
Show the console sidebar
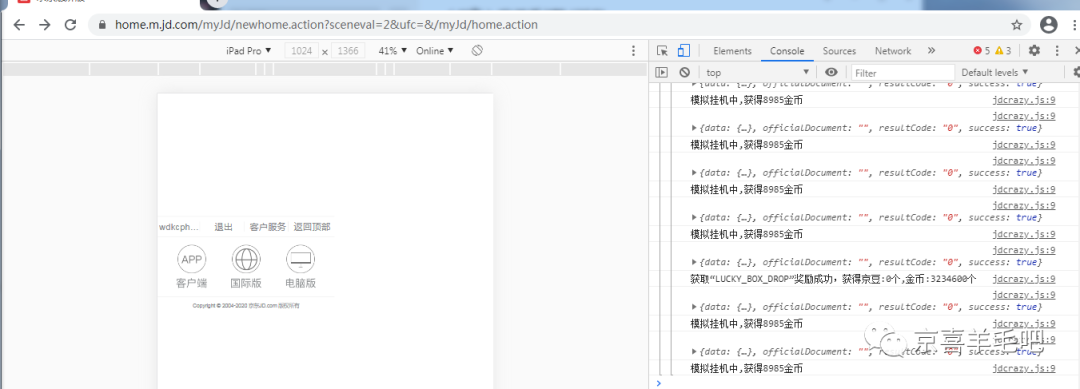click(x=662, y=72)
